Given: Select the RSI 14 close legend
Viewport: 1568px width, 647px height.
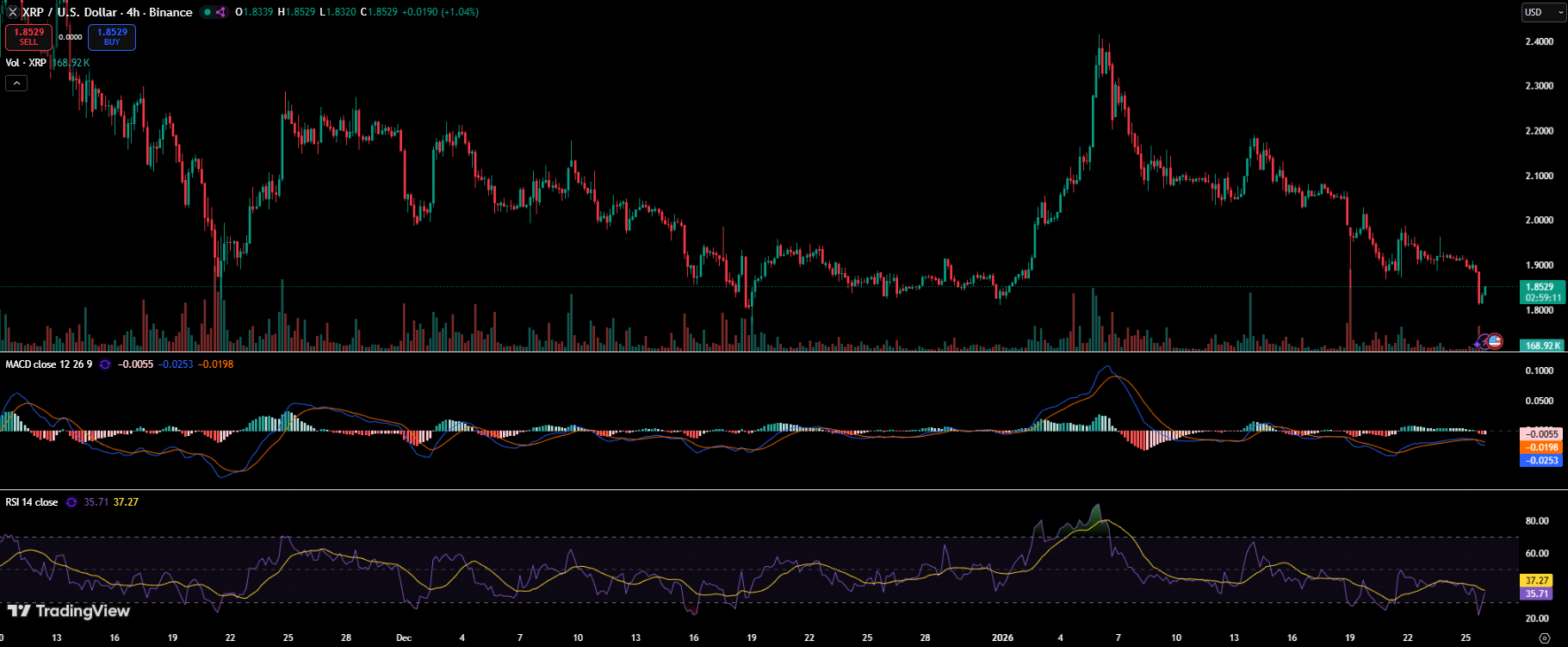Looking at the screenshot, I should (x=32, y=502).
